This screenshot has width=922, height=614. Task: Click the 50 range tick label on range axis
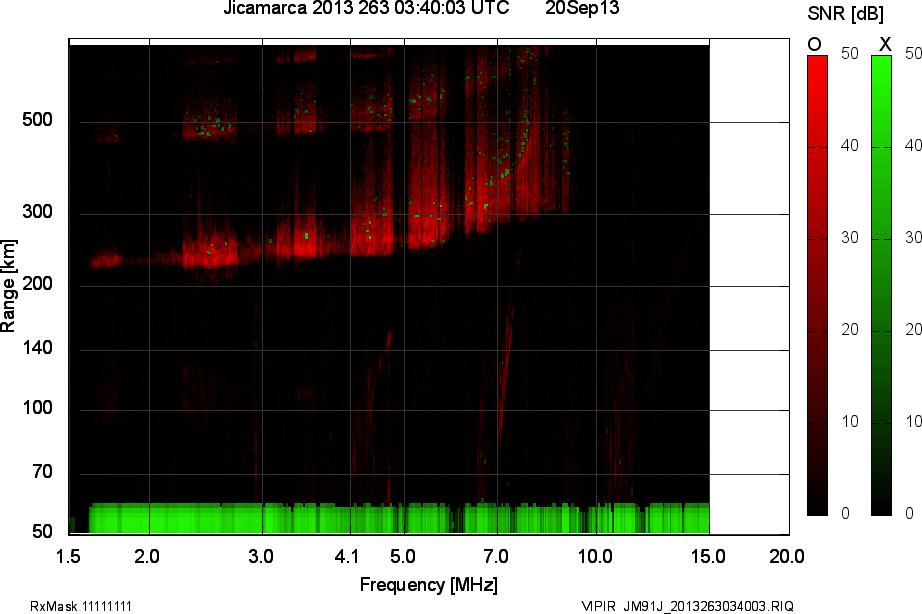[x=42, y=532]
